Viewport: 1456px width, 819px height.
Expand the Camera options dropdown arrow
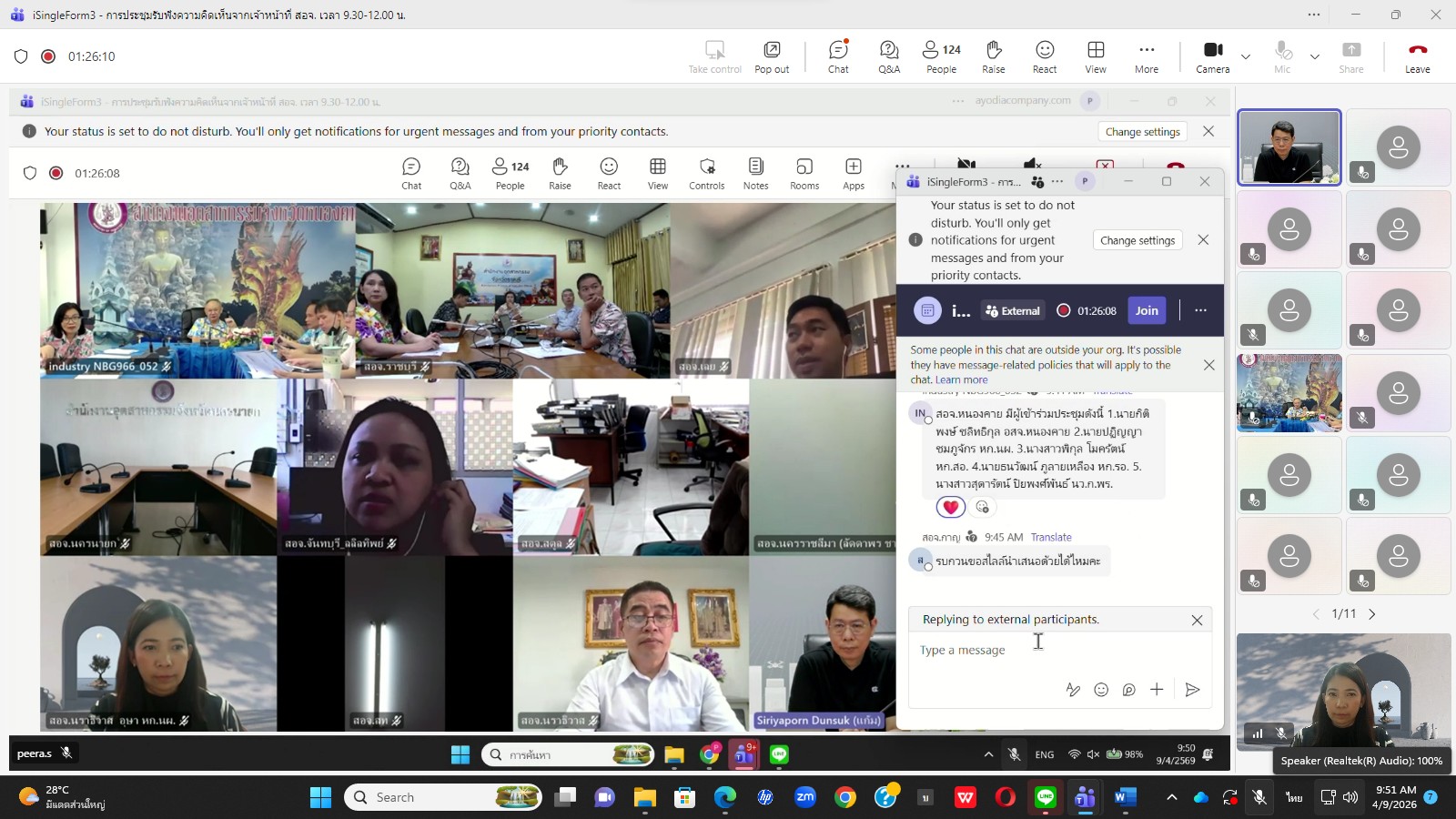click(x=1246, y=56)
